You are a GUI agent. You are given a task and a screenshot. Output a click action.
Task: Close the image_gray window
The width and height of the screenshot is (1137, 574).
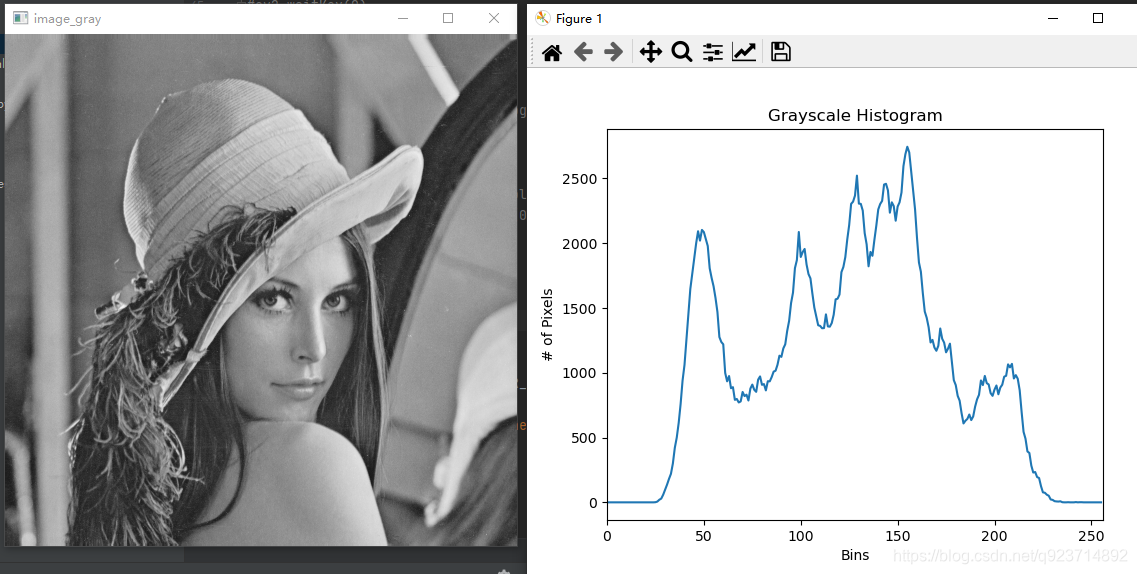tap(494, 18)
